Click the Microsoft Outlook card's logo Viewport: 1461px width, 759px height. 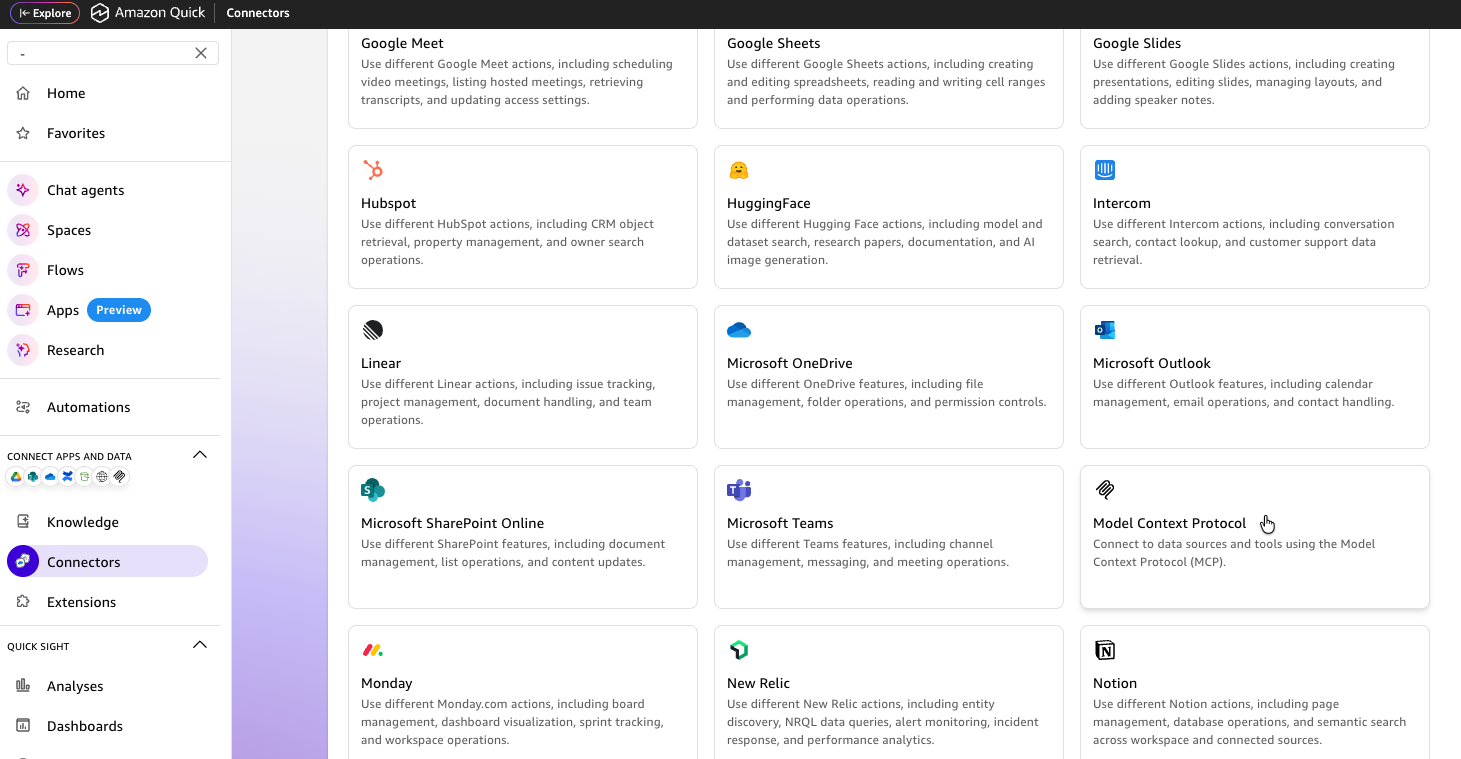pyautogui.click(x=1105, y=330)
